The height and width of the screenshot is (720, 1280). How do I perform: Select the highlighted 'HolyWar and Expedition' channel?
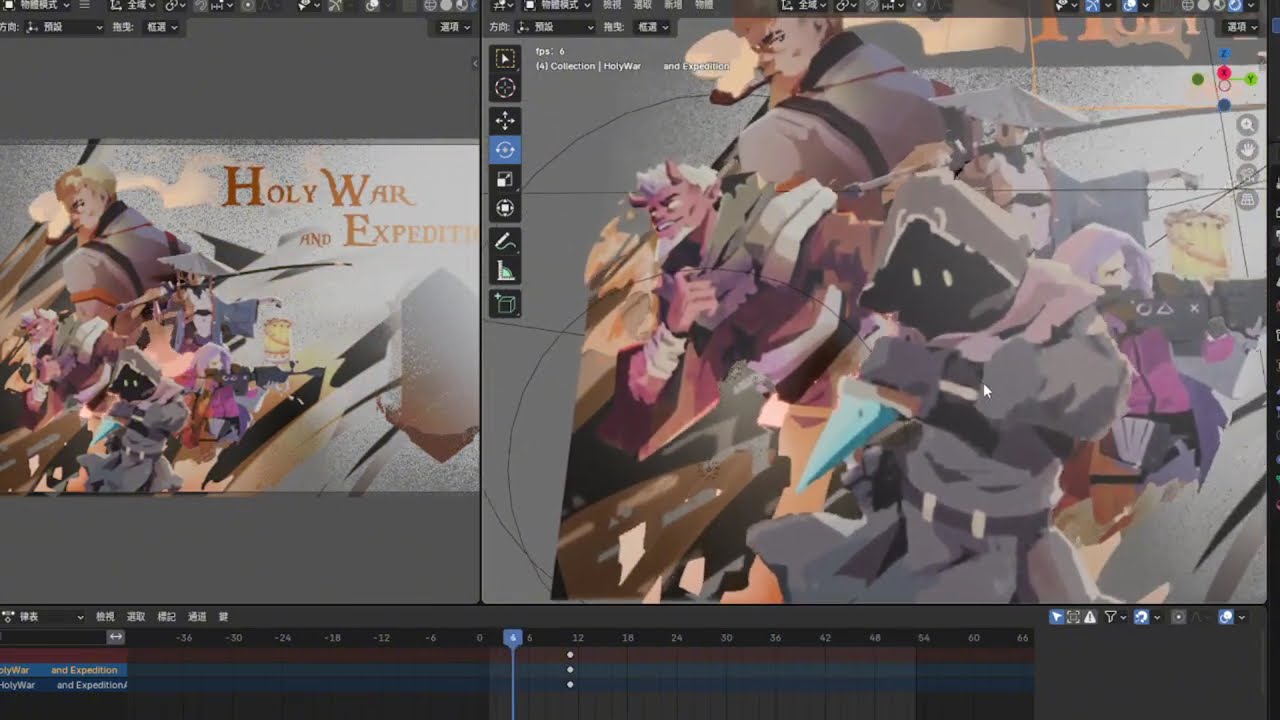click(63, 670)
